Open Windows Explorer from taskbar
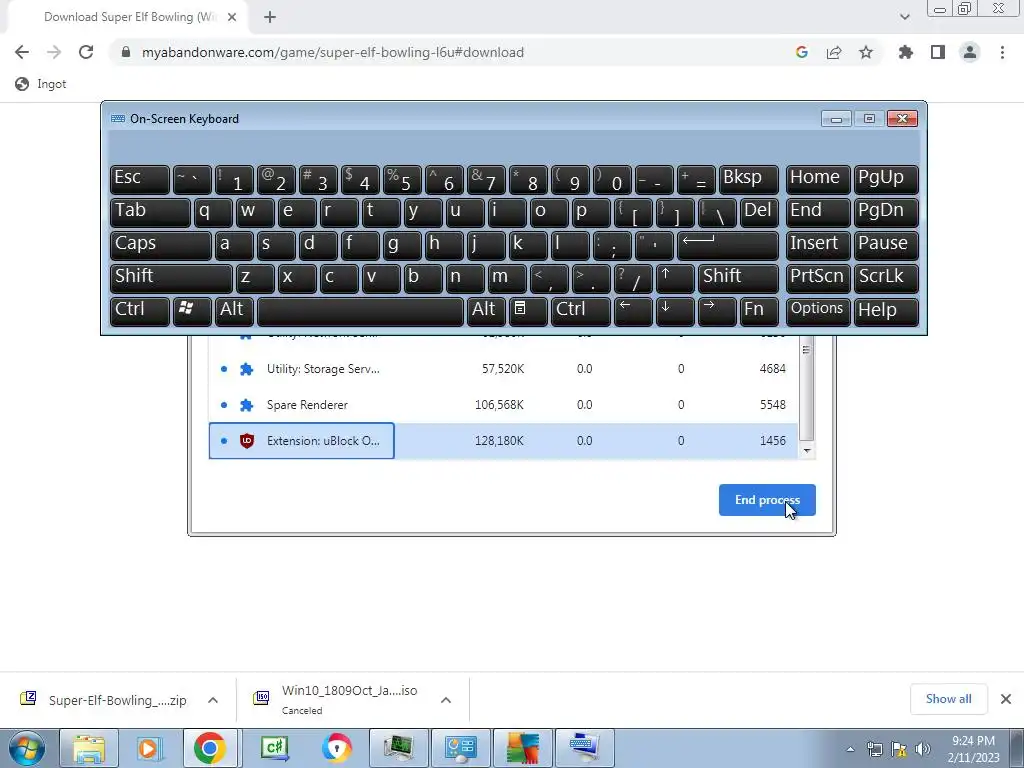The height and width of the screenshot is (768, 1024). (x=89, y=748)
